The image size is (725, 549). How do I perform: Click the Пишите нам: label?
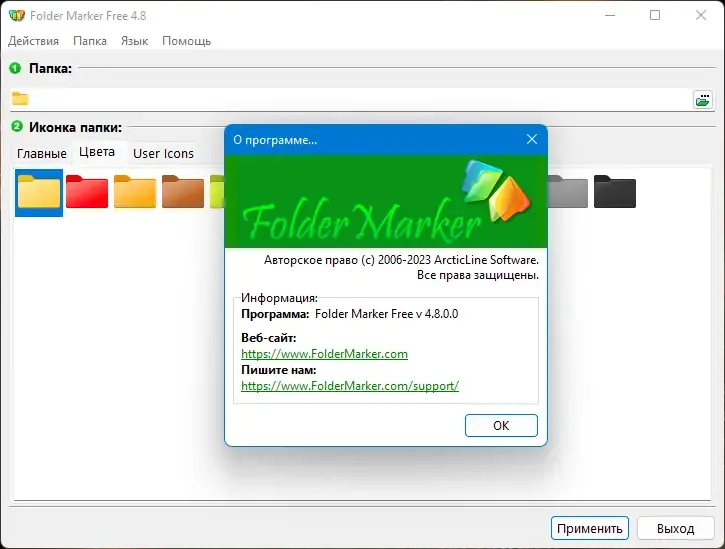[278, 370]
